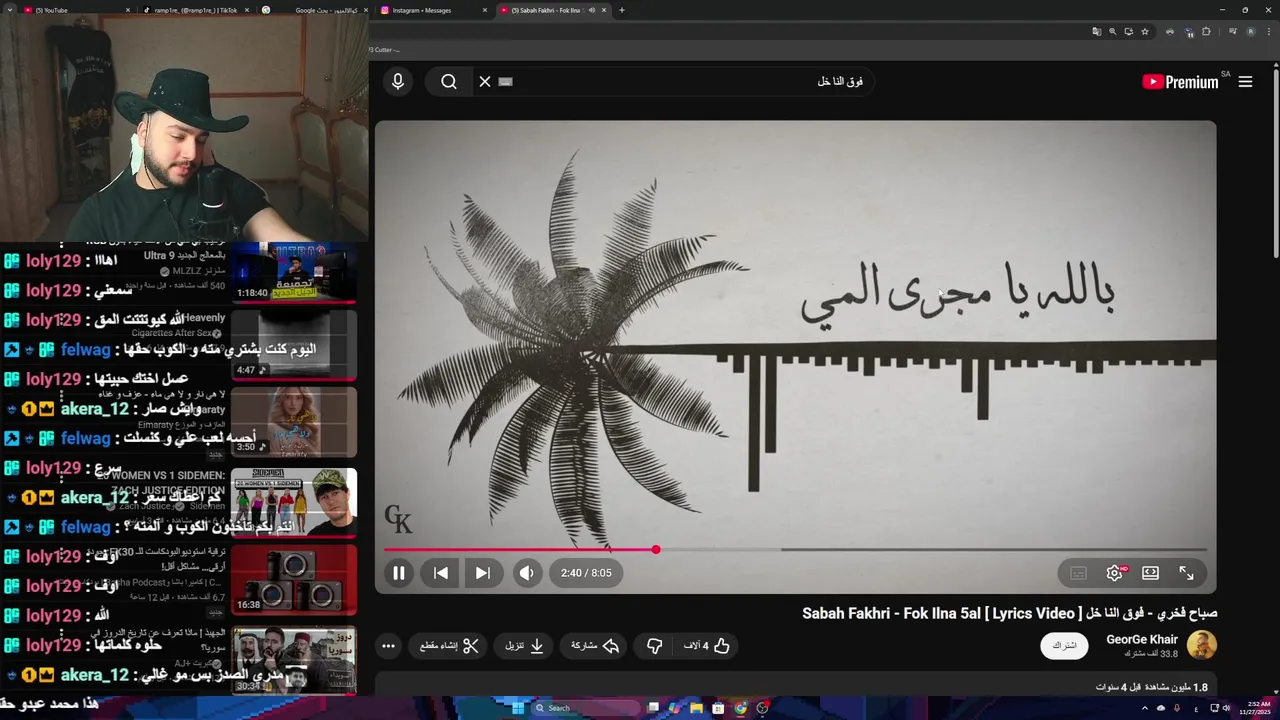
Task: Open the GeorGe Khair channel avatar
Action: [1202, 646]
